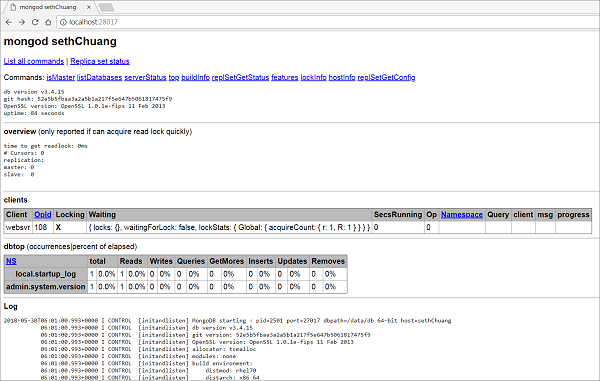The height and width of the screenshot is (381, 600).
Task: Open listDatabases command link
Action: tap(99, 77)
